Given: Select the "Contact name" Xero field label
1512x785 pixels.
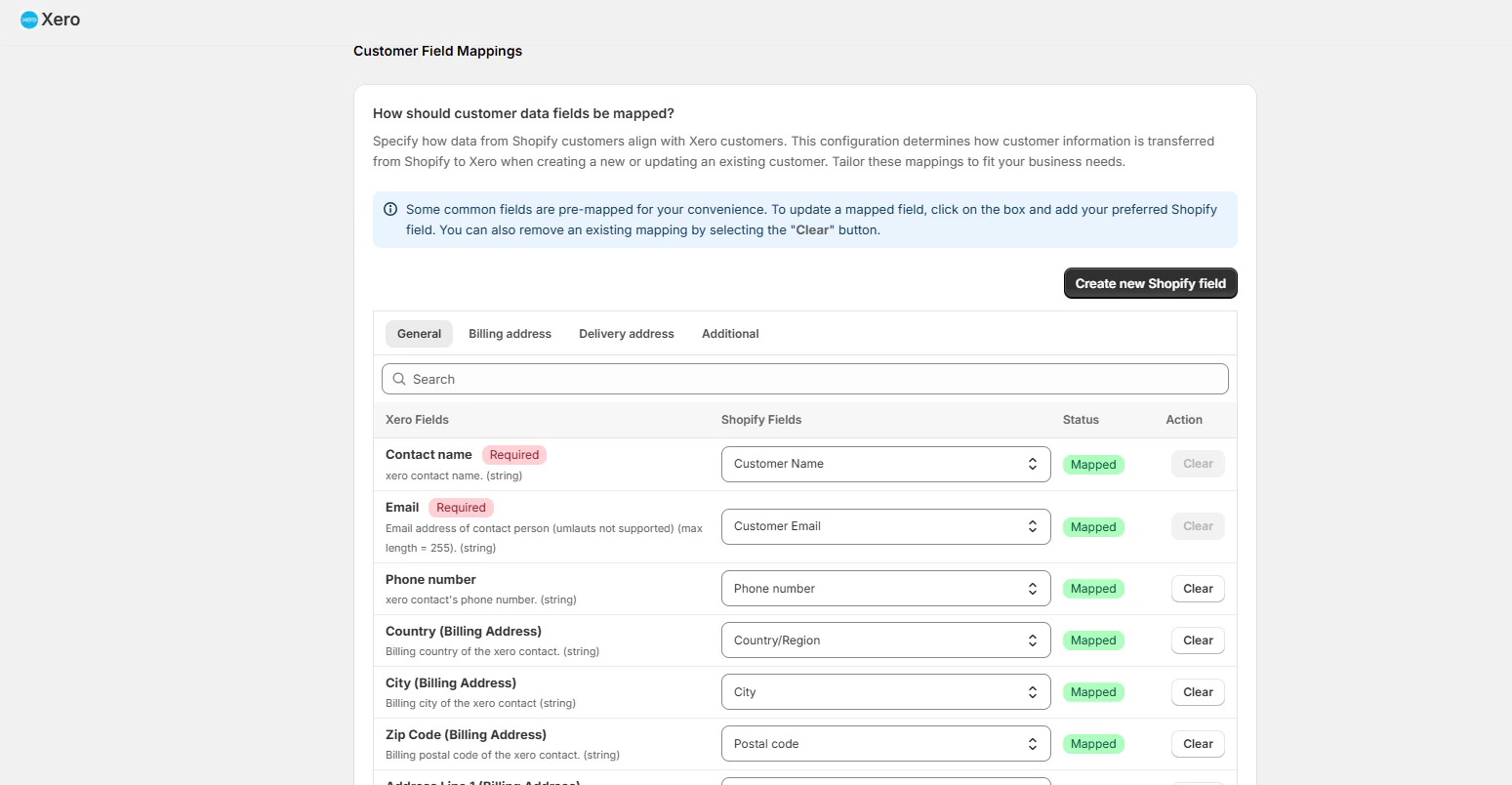Looking at the screenshot, I should click(429, 455).
